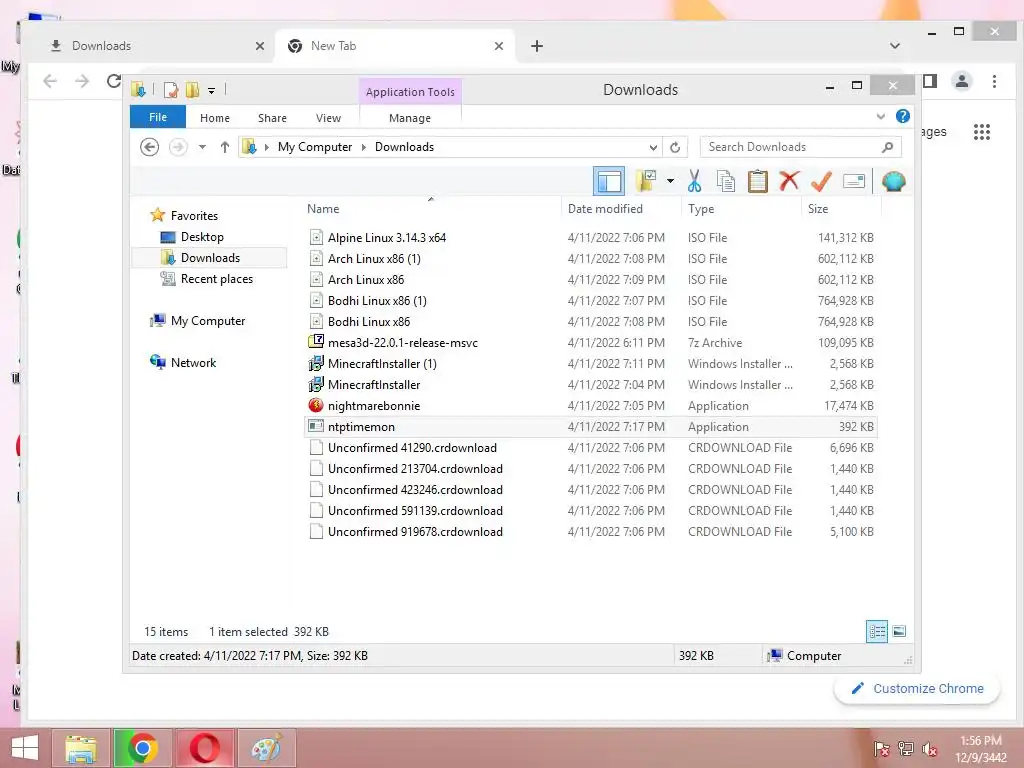The height and width of the screenshot is (768, 1024).
Task: Click the nightmarebonnie application icon
Action: (x=316, y=406)
